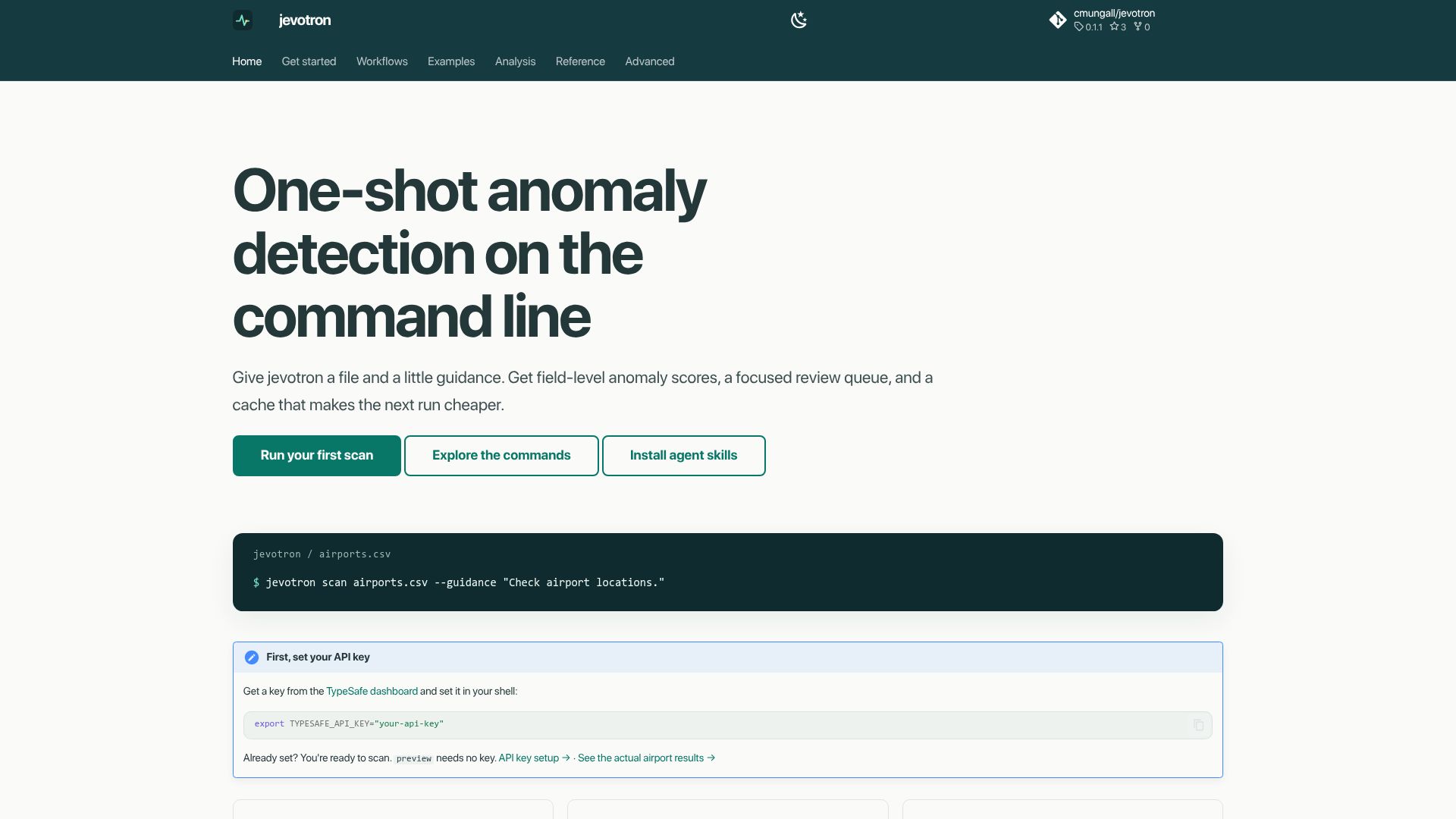The width and height of the screenshot is (1456, 819).
Task: Open See the actual airport results link
Action: [646, 758]
